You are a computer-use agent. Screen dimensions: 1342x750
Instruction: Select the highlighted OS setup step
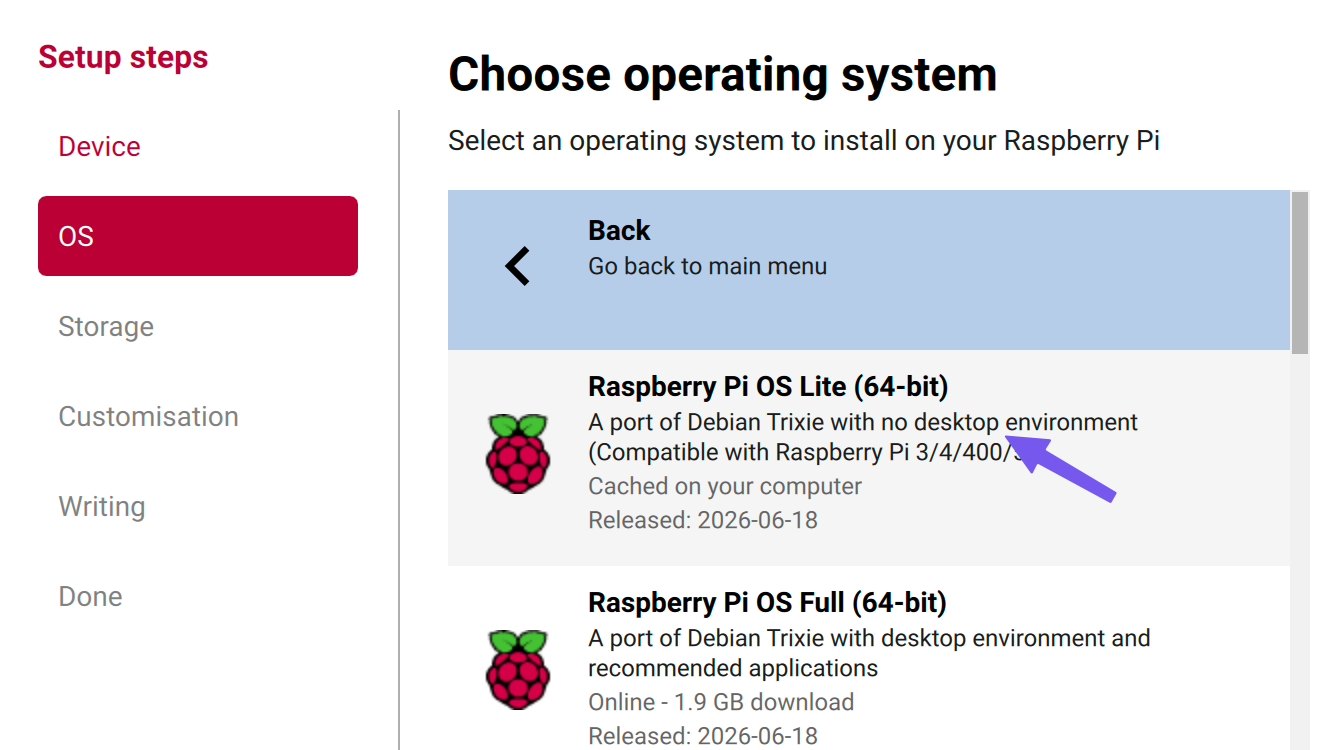click(x=198, y=236)
